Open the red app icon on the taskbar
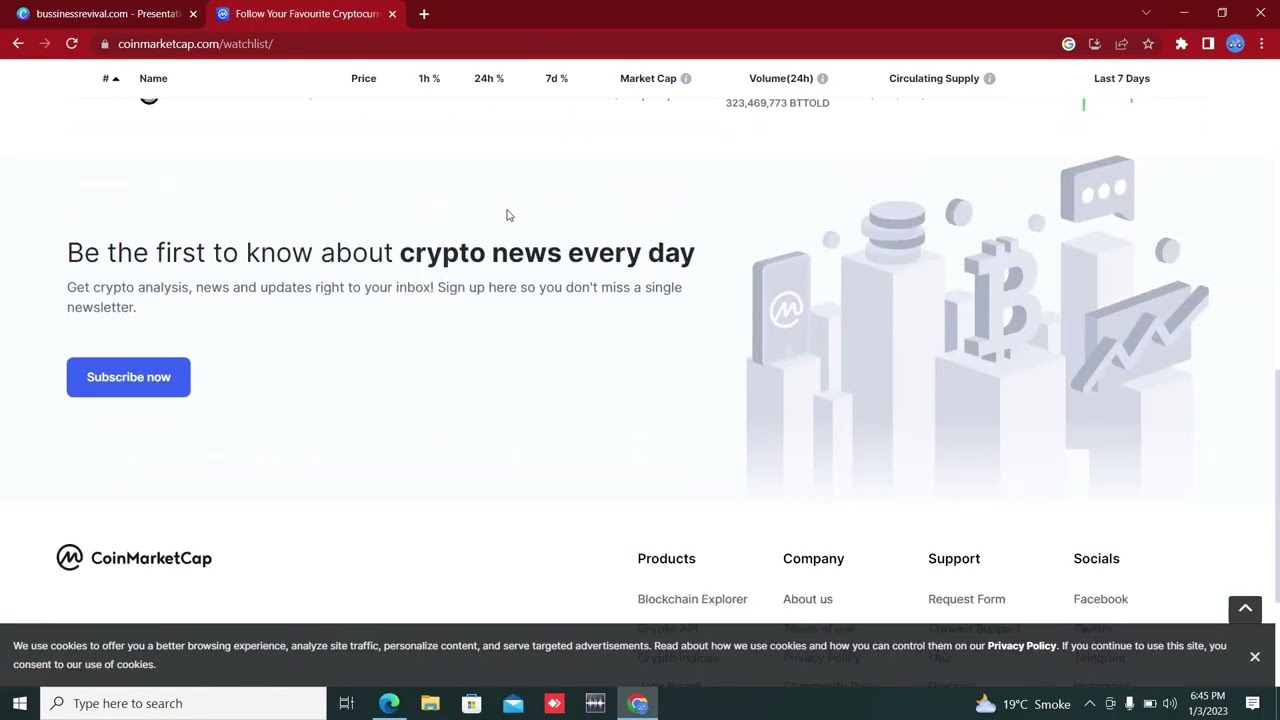 [554, 703]
